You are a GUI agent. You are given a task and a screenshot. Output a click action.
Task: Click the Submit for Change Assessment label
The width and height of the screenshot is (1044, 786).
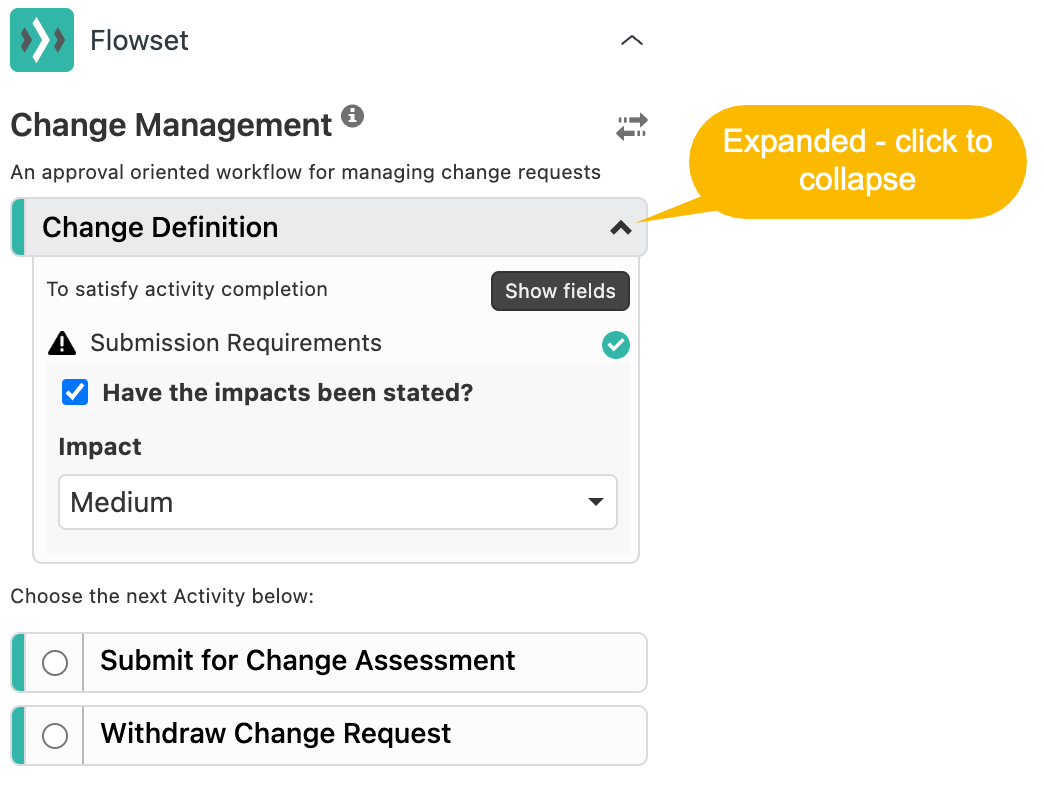[x=308, y=661]
